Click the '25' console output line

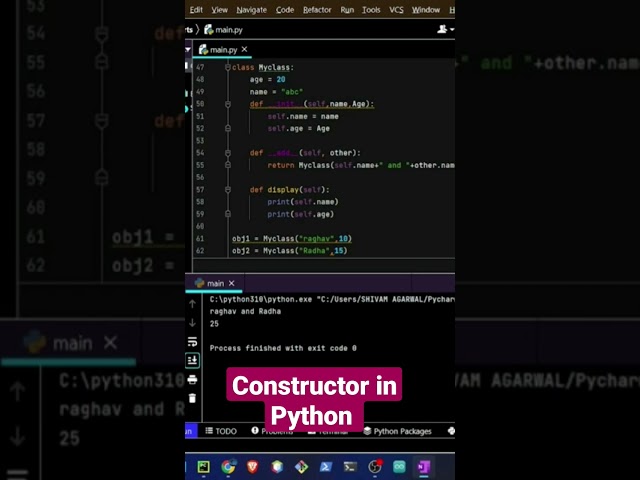point(214,324)
